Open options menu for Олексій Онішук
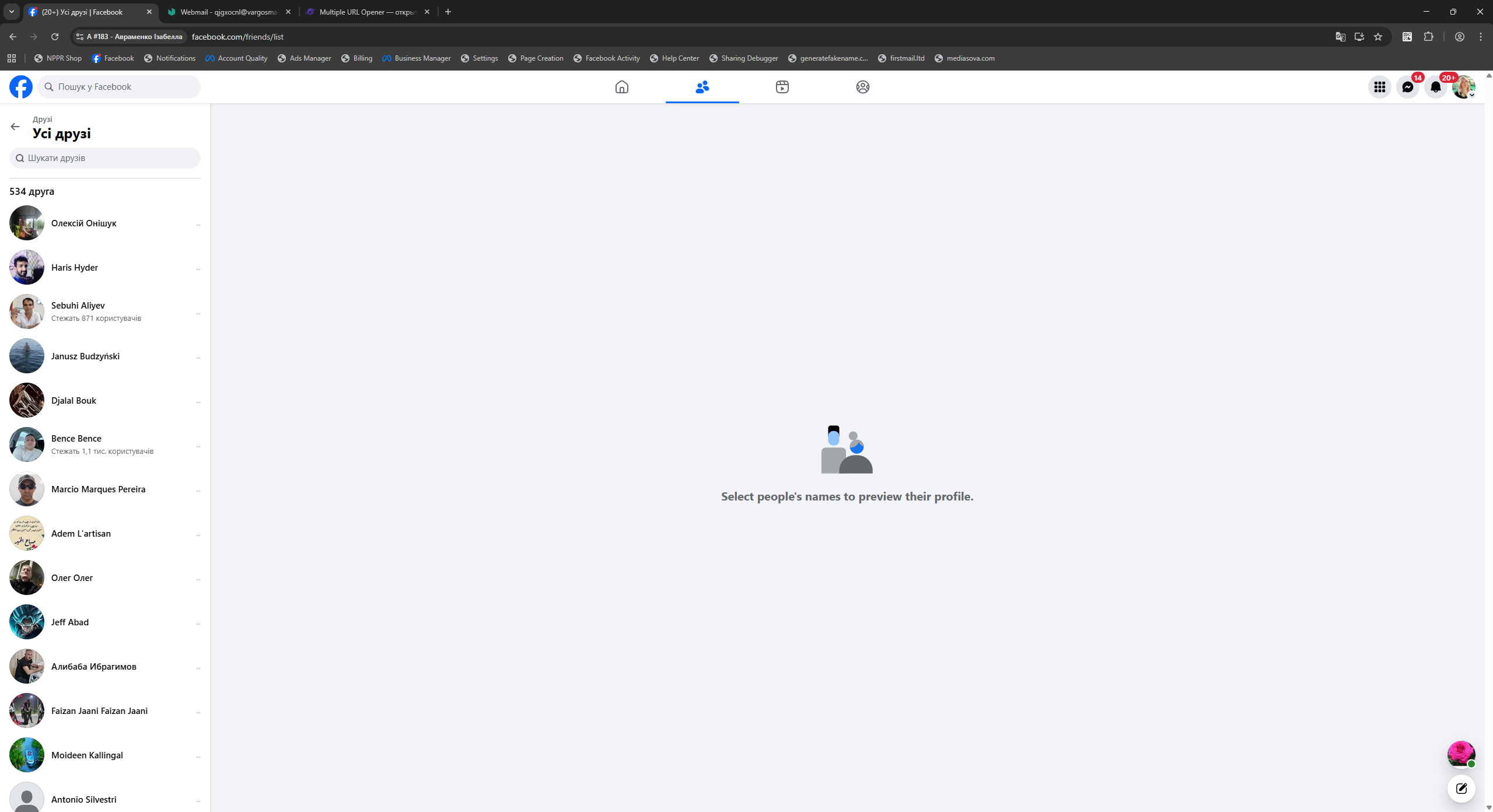 click(198, 225)
